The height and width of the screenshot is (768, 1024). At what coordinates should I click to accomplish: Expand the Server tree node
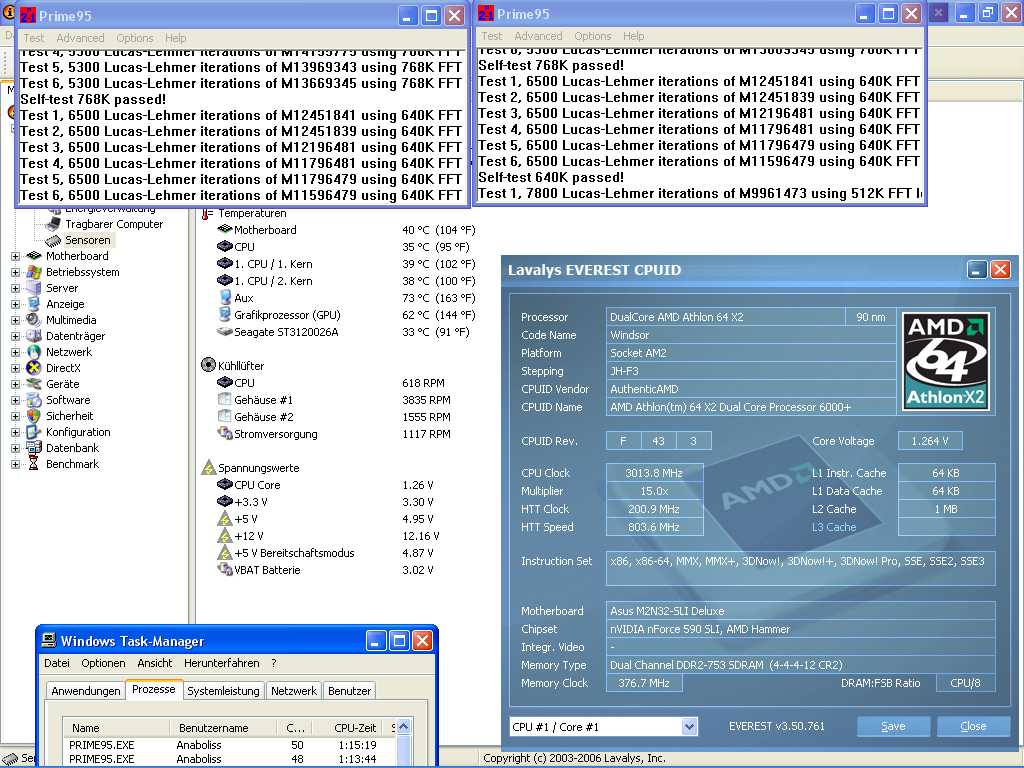(x=16, y=288)
